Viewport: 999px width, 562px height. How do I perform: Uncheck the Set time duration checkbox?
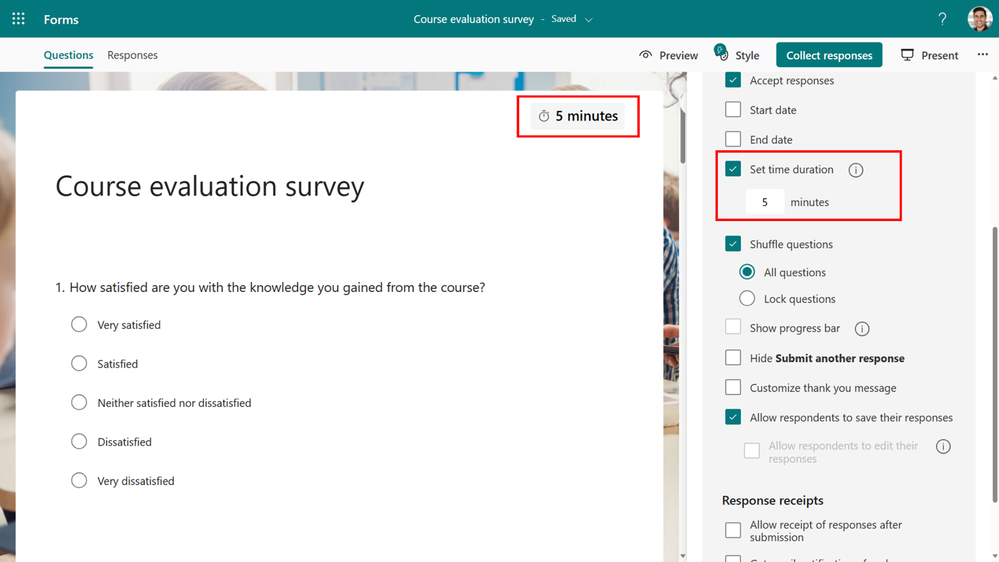click(733, 169)
